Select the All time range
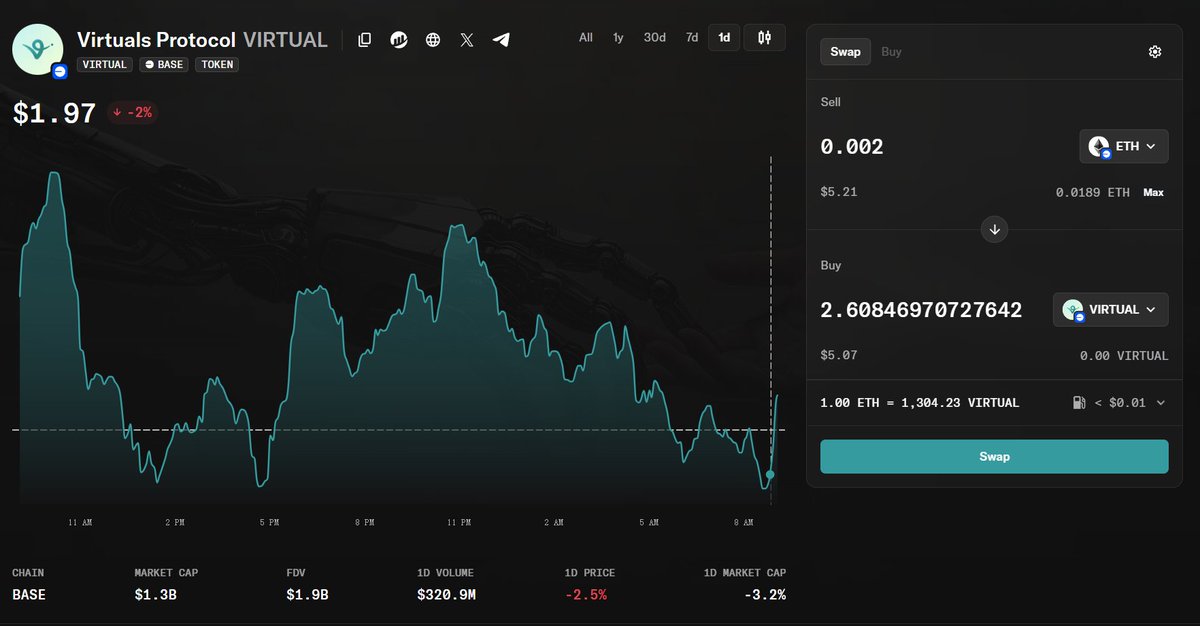 (x=586, y=38)
